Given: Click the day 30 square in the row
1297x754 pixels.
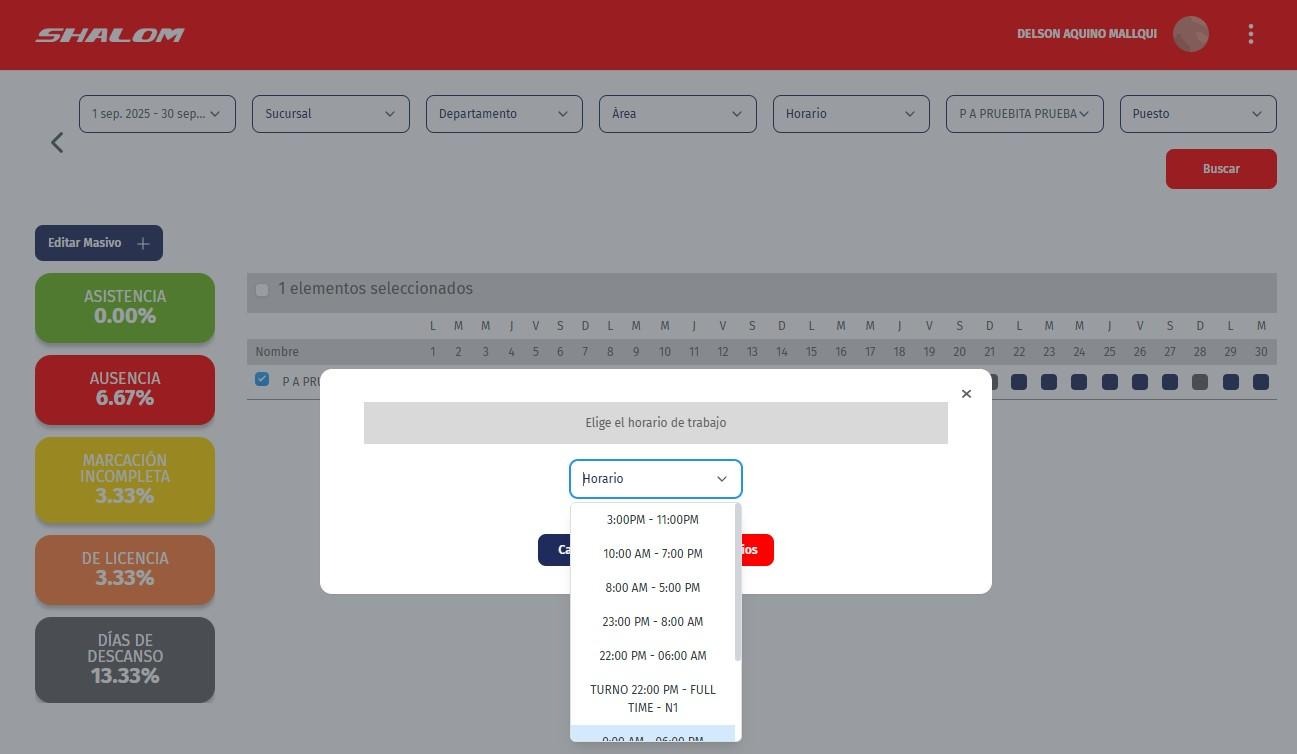Looking at the screenshot, I should coord(1260,382).
